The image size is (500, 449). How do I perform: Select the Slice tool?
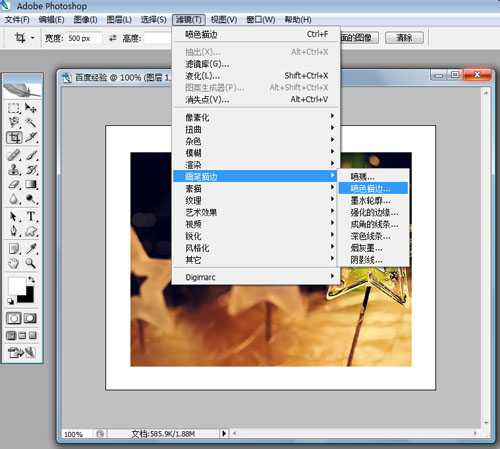[31, 137]
